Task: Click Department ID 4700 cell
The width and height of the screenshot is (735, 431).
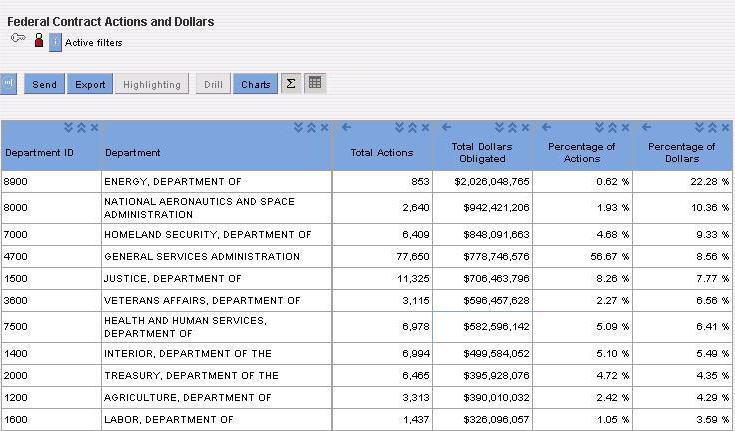Action: 51,257
